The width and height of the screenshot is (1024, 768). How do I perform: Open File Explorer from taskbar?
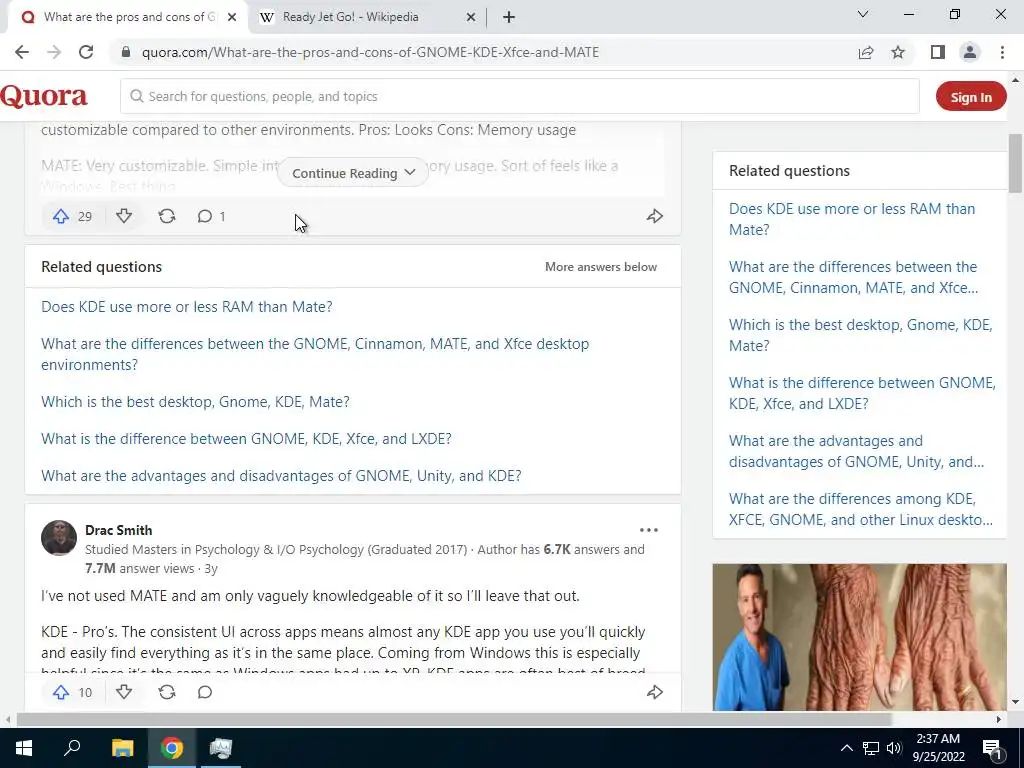122,748
